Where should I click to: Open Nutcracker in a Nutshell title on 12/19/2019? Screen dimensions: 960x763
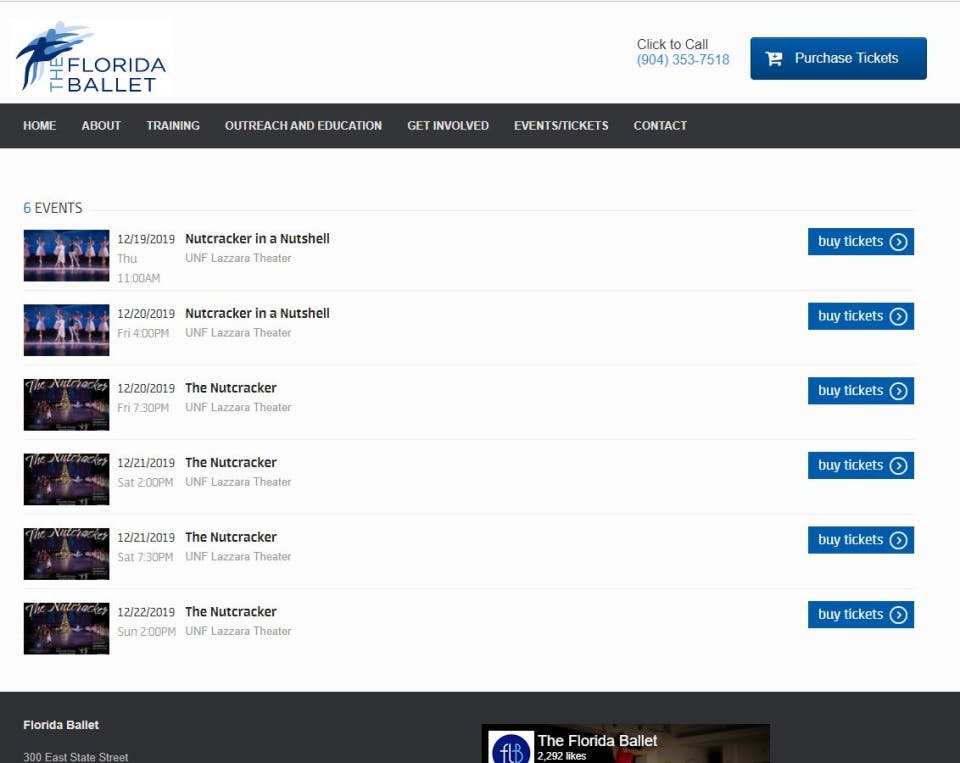click(x=257, y=239)
